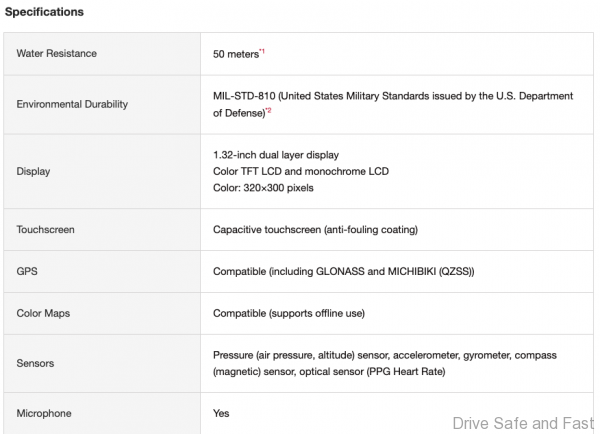Click the footnote 1 marker after 50 meters
This screenshot has height=434, width=600.
tap(262, 51)
